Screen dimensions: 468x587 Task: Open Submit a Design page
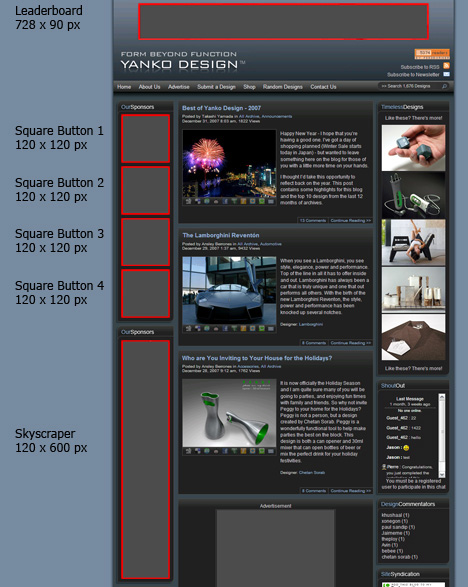[x=216, y=87]
